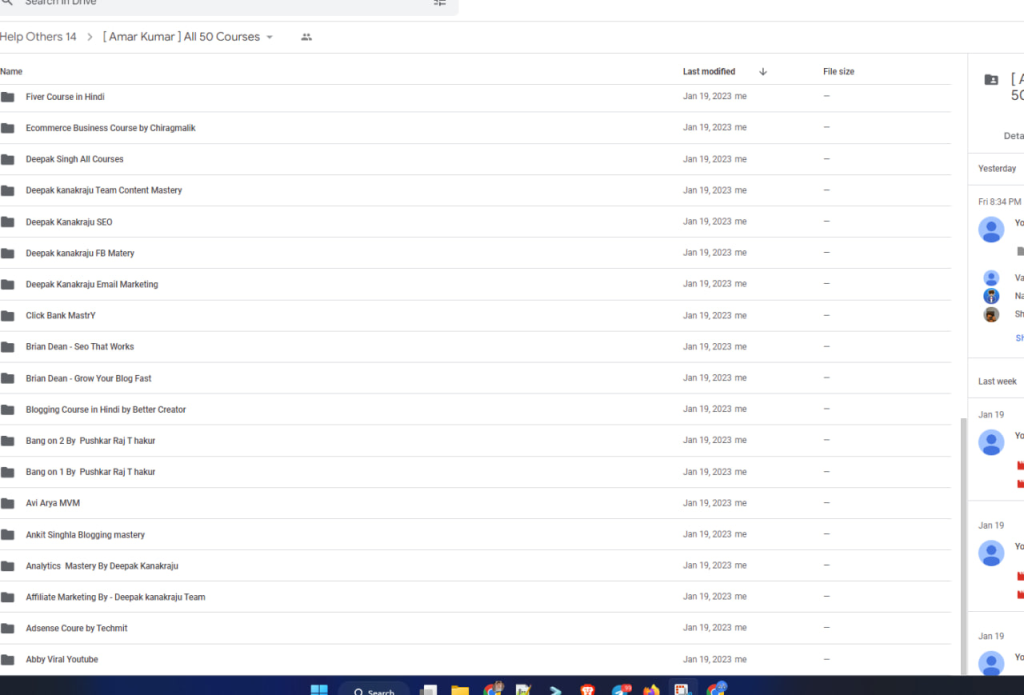Open the Windows Start menu
The image size is (1024, 695).
tap(319, 690)
